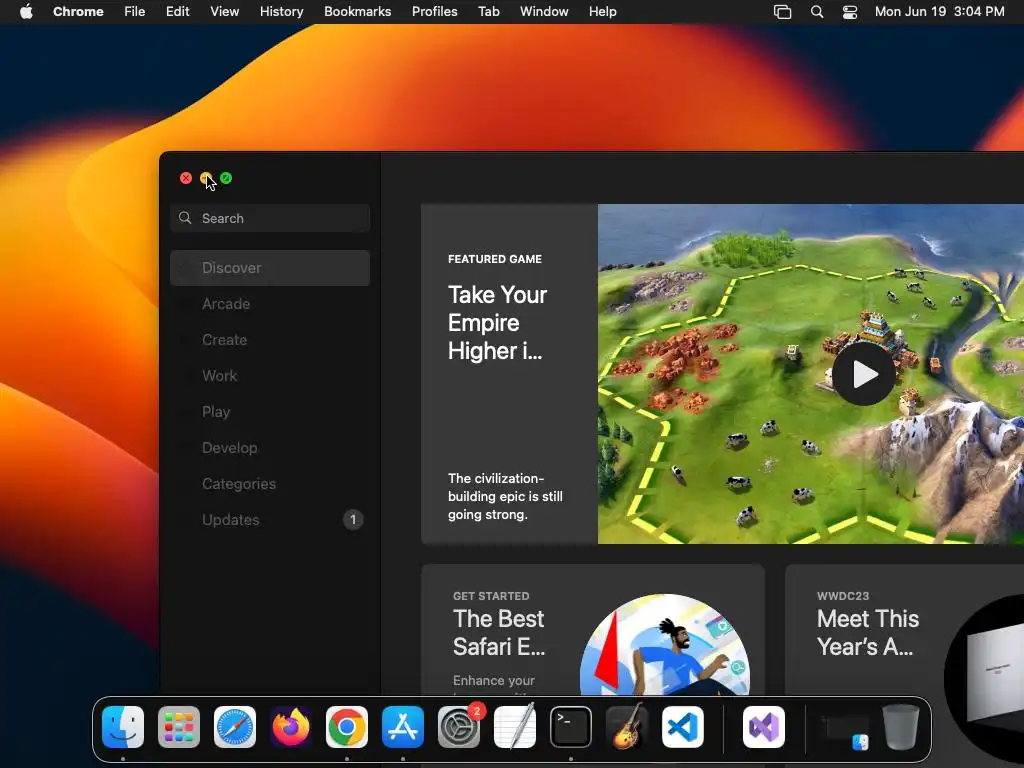Click the Safari card circular illustration
1024x768 pixels.
tap(665, 644)
